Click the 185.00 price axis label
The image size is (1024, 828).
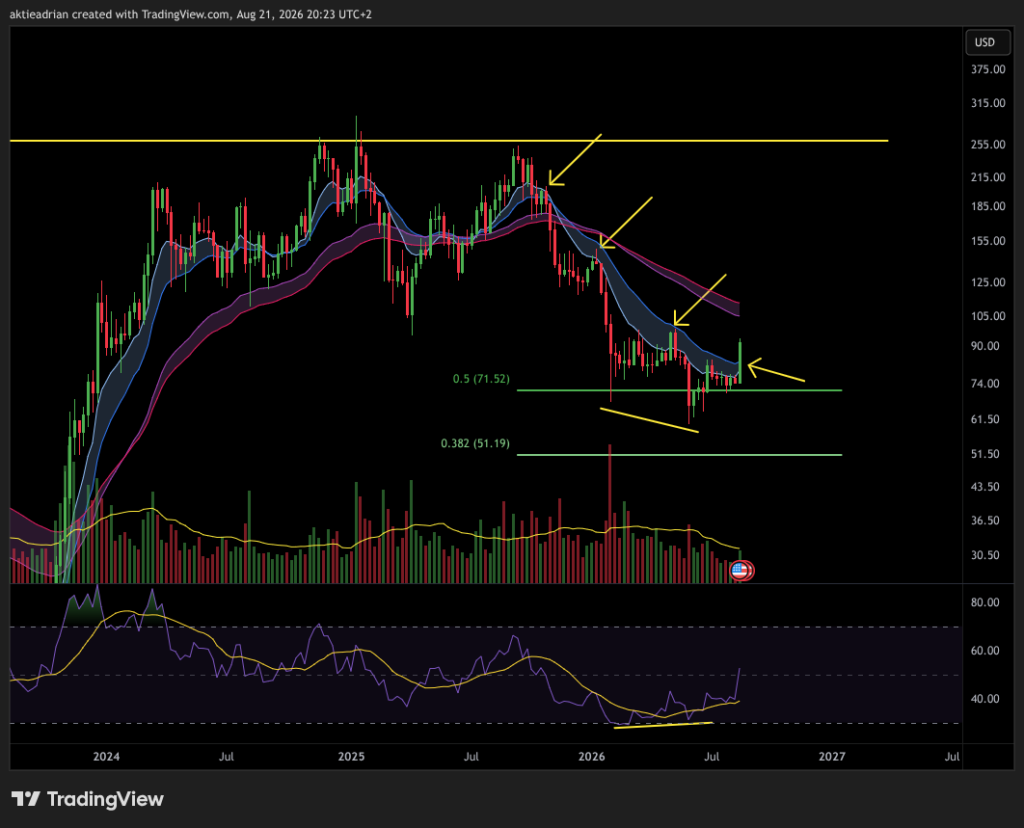[988, 206]
